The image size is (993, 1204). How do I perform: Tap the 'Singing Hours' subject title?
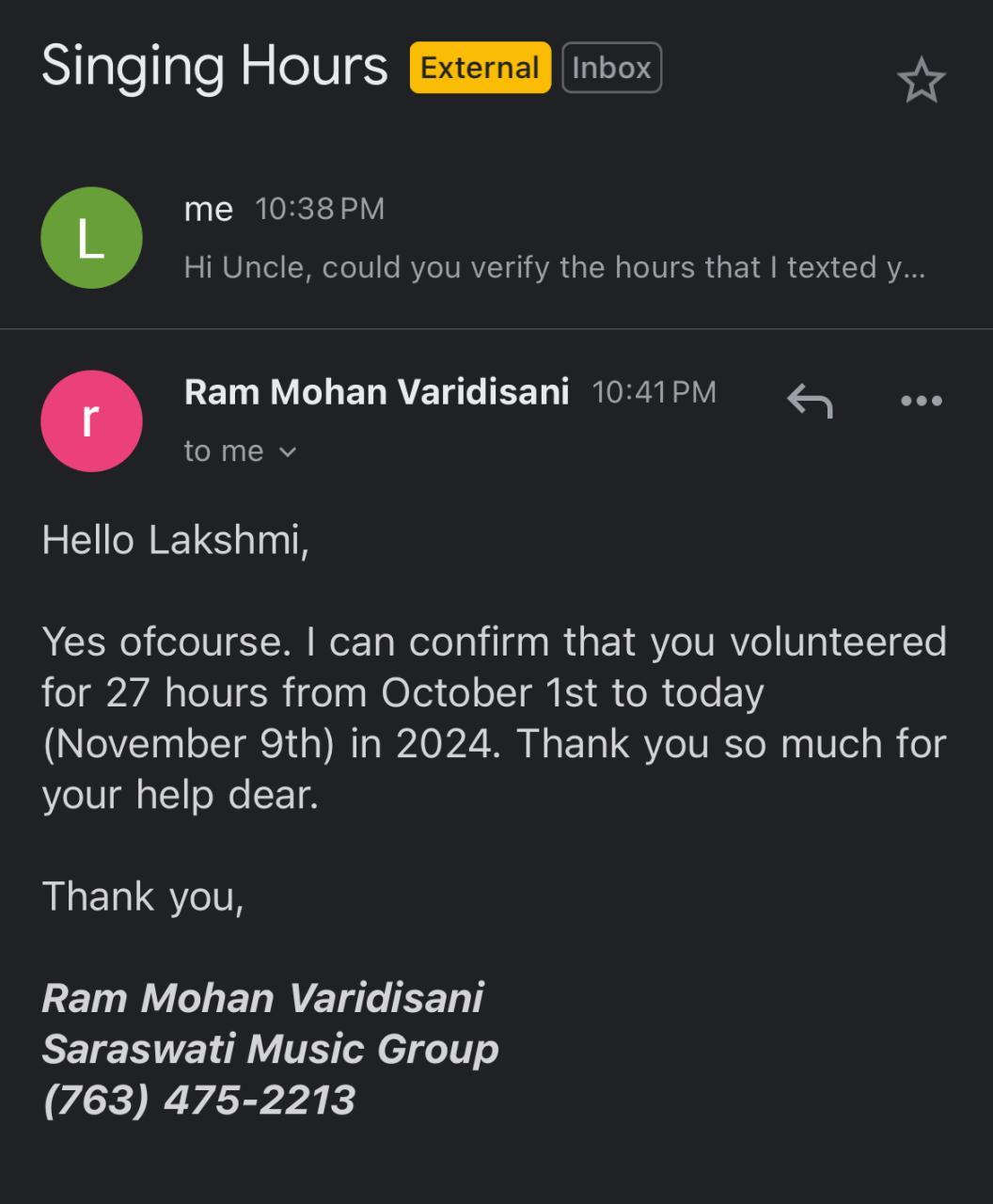pyautogui.click(x=214, y=66)
